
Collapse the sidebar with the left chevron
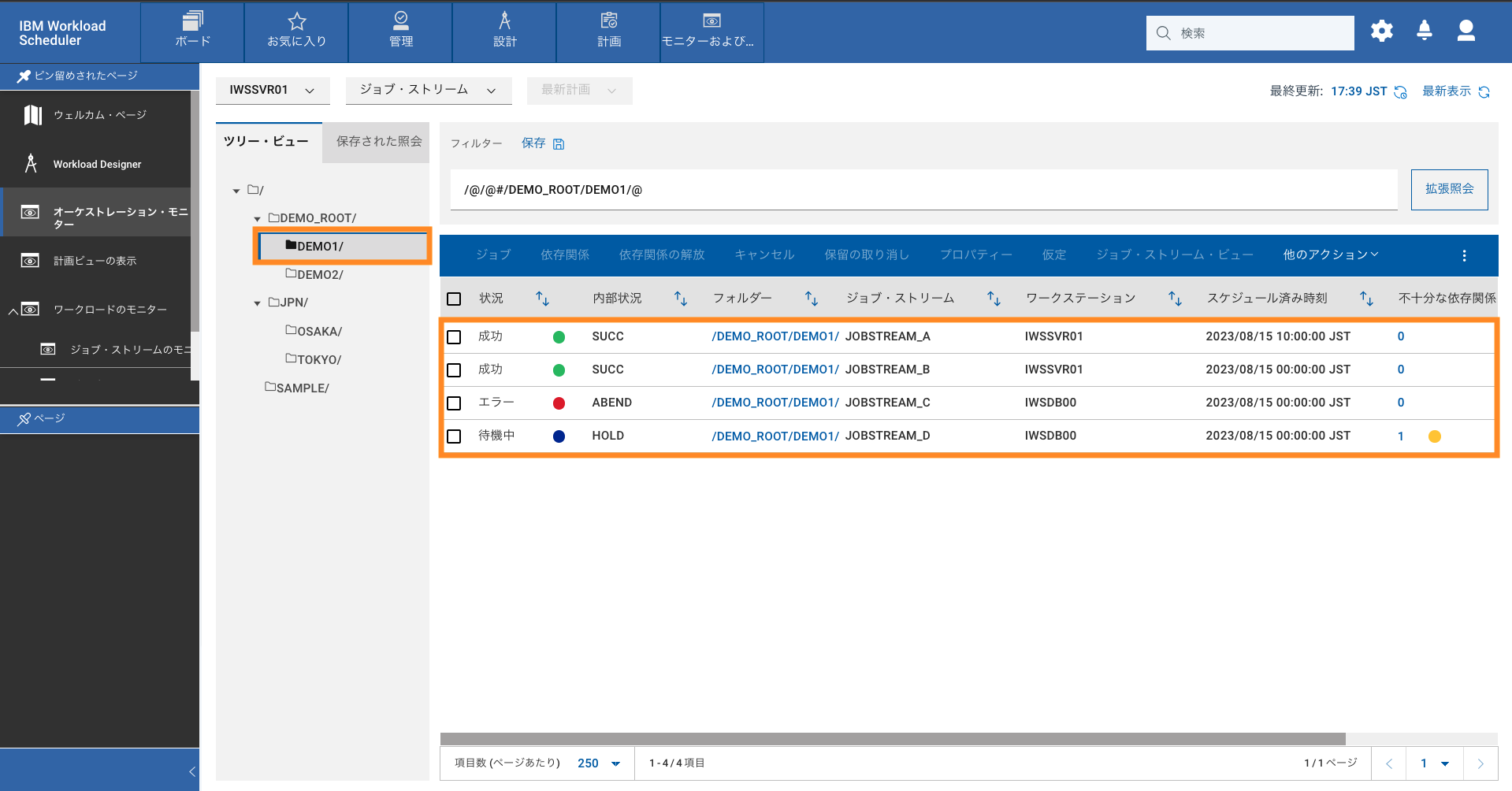191,772
